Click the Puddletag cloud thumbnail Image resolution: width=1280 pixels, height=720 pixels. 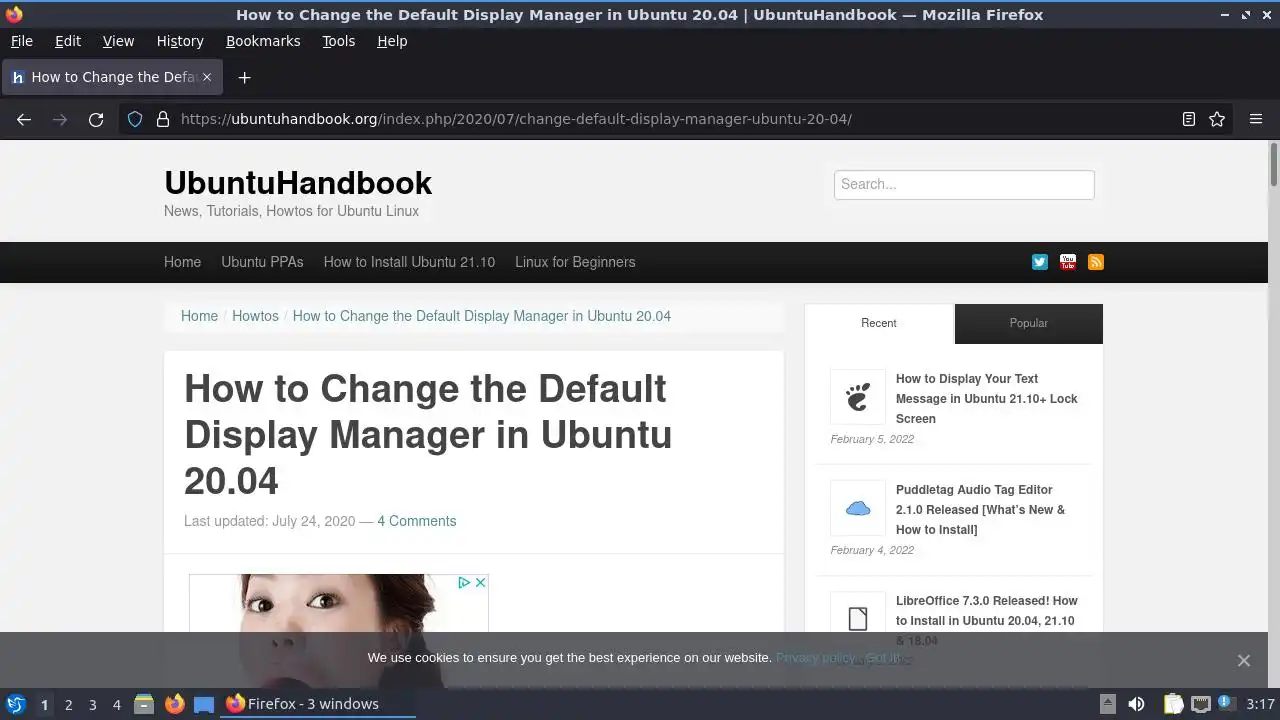coord(858,508)
